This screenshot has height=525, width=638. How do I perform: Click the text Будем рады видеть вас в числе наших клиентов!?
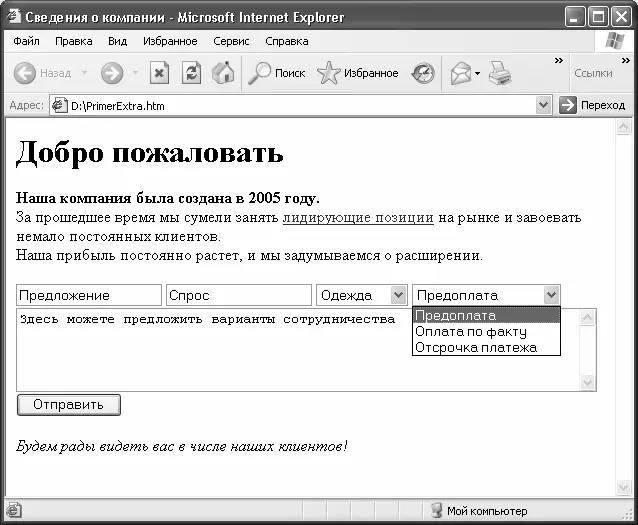[181, 446]
